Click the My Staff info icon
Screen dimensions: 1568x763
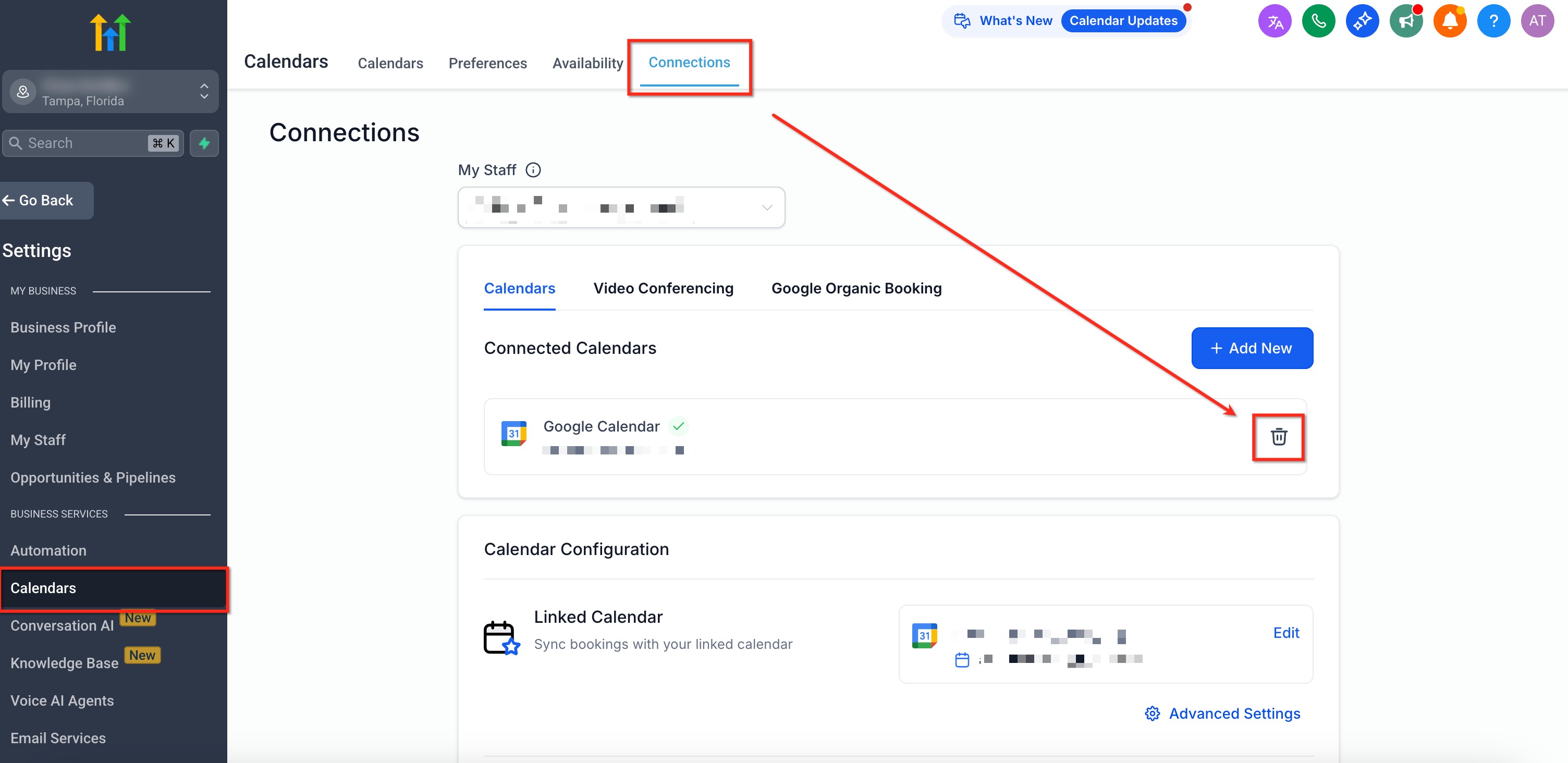(x=533, y=170)
